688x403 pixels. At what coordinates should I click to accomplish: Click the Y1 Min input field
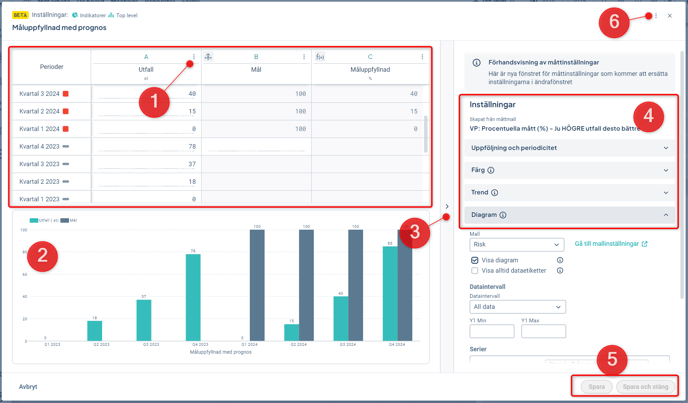coord(492,331)
